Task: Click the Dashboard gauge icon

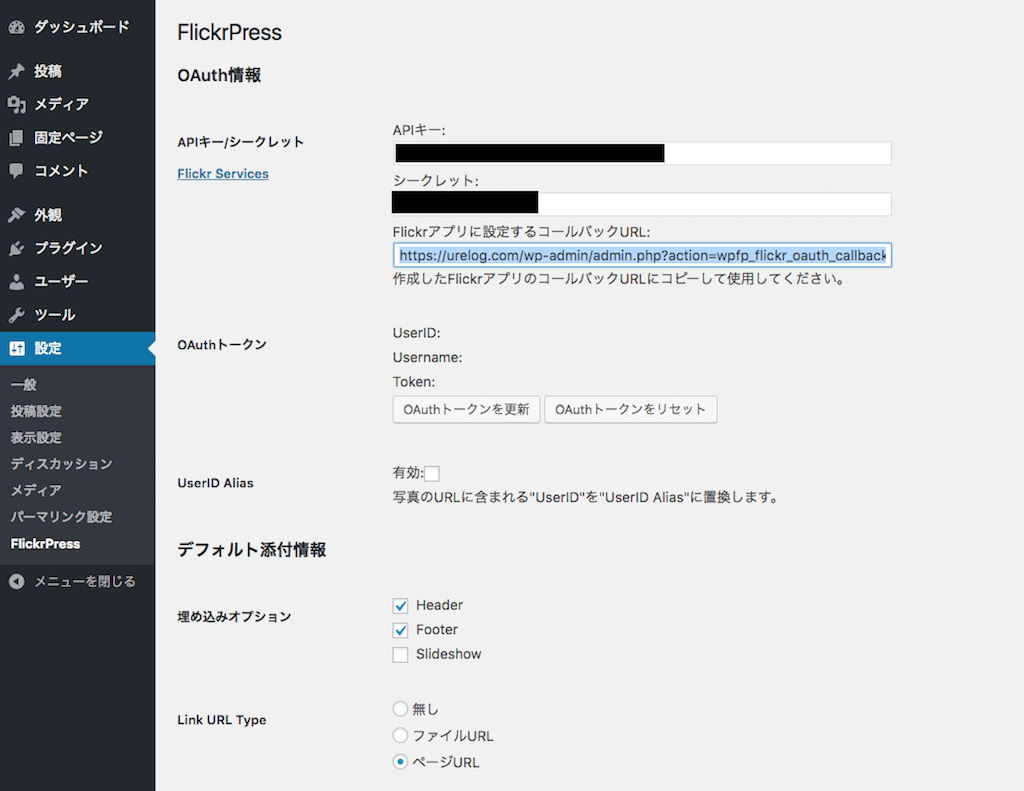Action: (x=16, y=27)
